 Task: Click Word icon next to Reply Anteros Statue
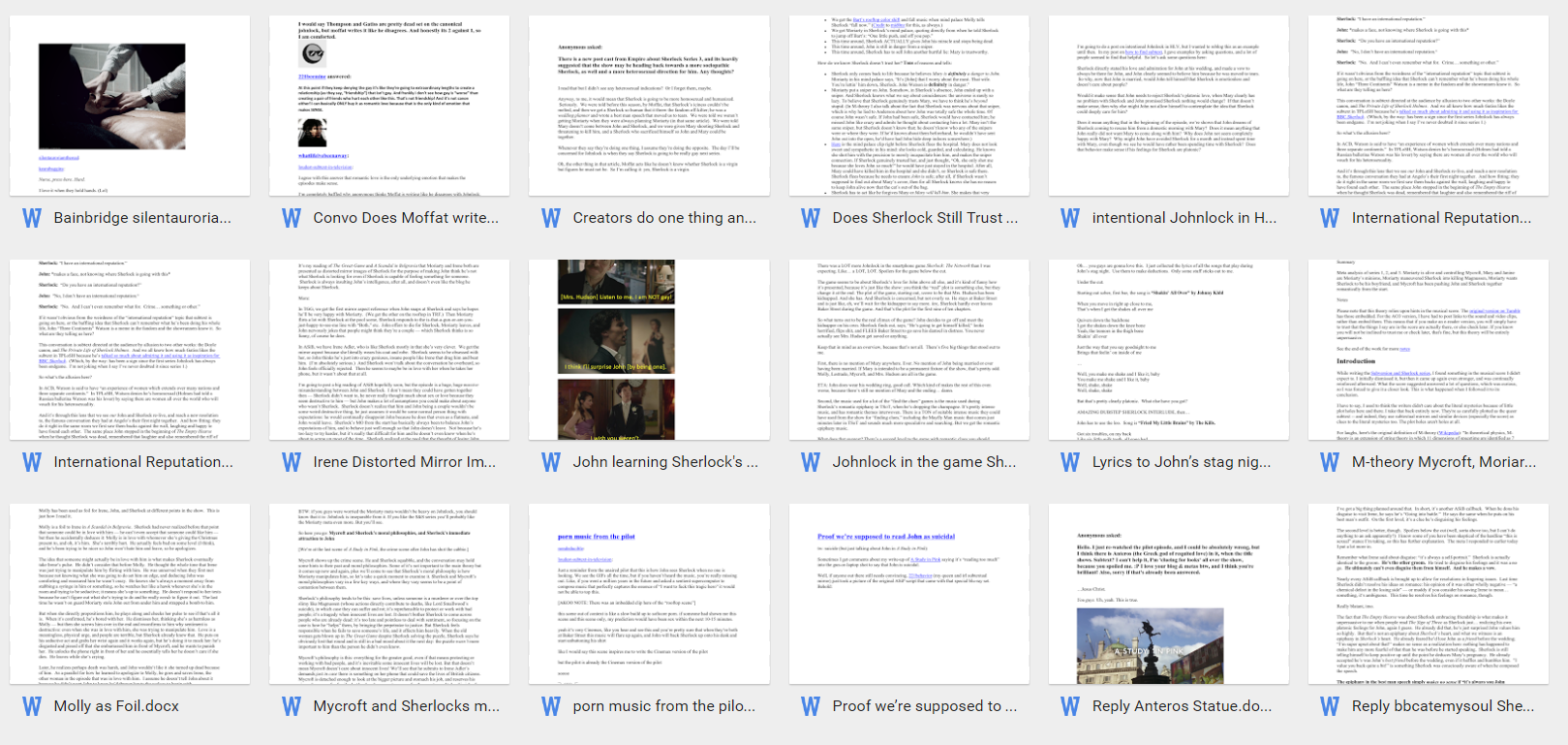point(1070,706)
